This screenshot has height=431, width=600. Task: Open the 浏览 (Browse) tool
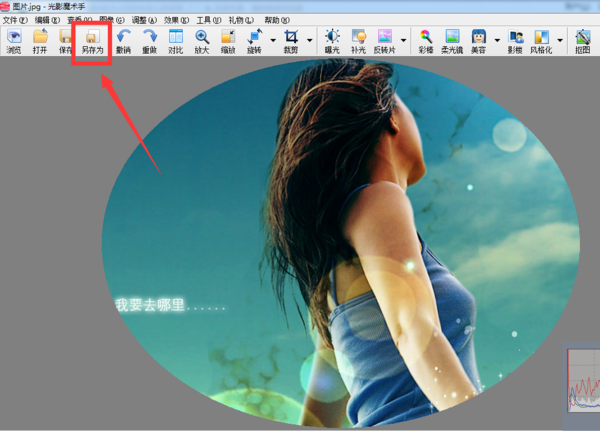(x=14, y=41)
